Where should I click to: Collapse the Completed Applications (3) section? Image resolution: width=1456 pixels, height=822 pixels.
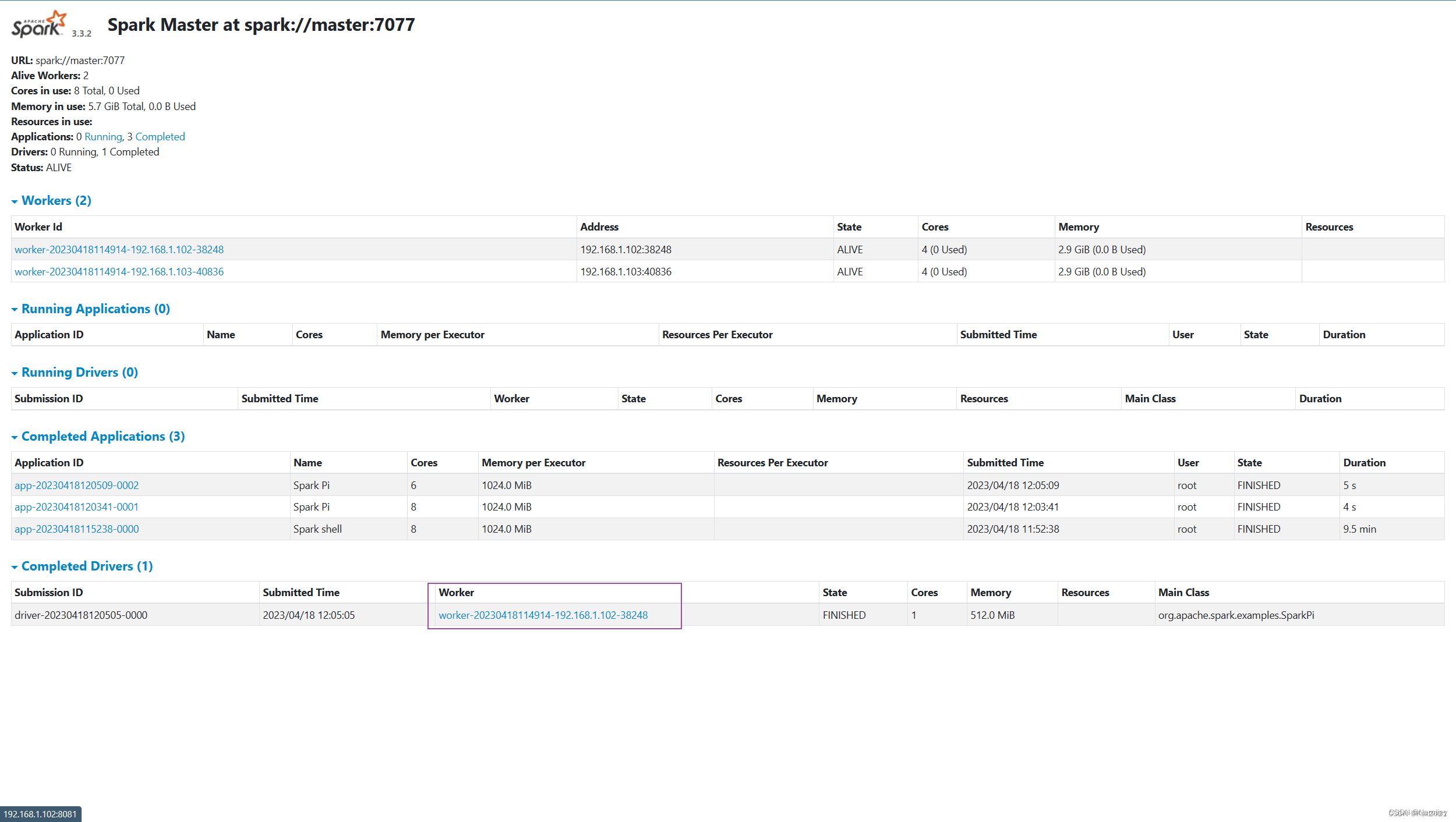(x=98, y=436)
